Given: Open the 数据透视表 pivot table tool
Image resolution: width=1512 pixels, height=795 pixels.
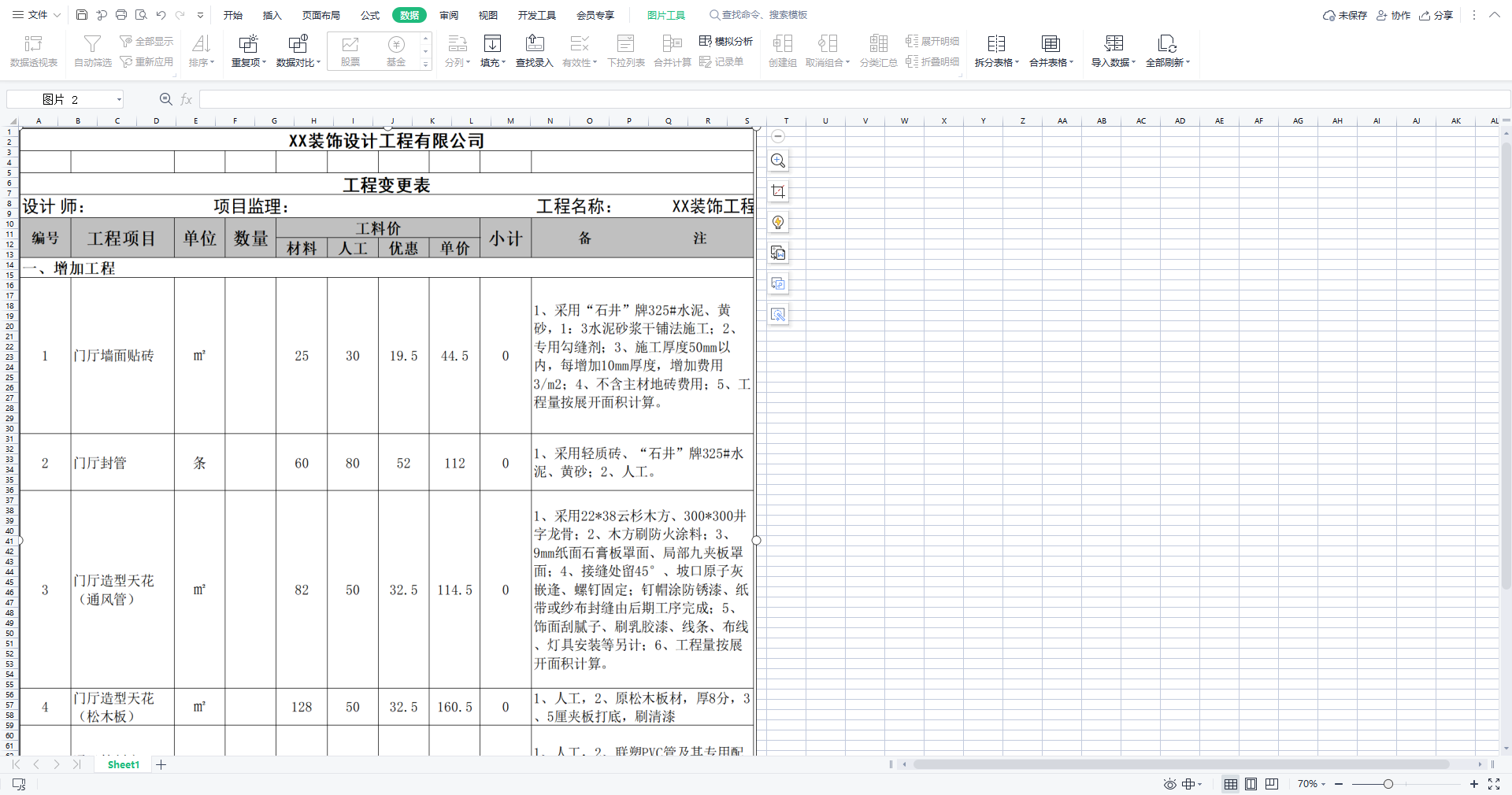Looking at the screenshot, I should coord(32,50).
